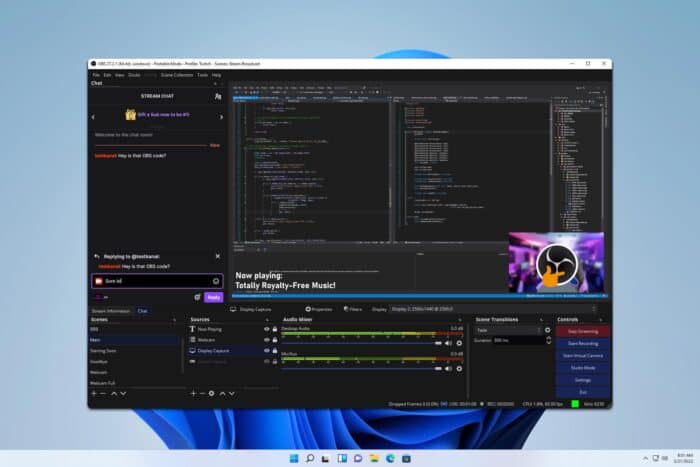The height and width of the screenshot is (467, 700).
Task: Adjust the Desktop Audio volume slider
Action: 362,343
